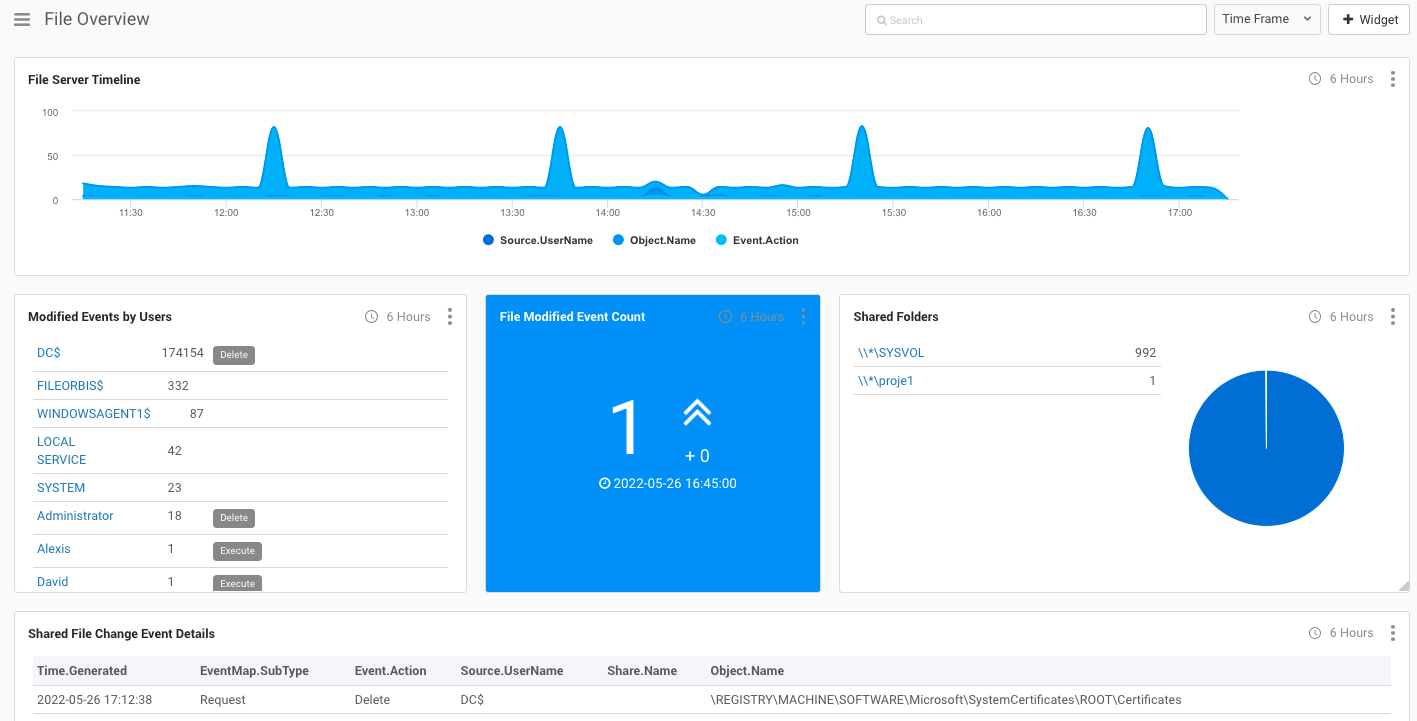Screen dimensions: 1417x721
Task: Open the David user link
Action: [53, 582]
